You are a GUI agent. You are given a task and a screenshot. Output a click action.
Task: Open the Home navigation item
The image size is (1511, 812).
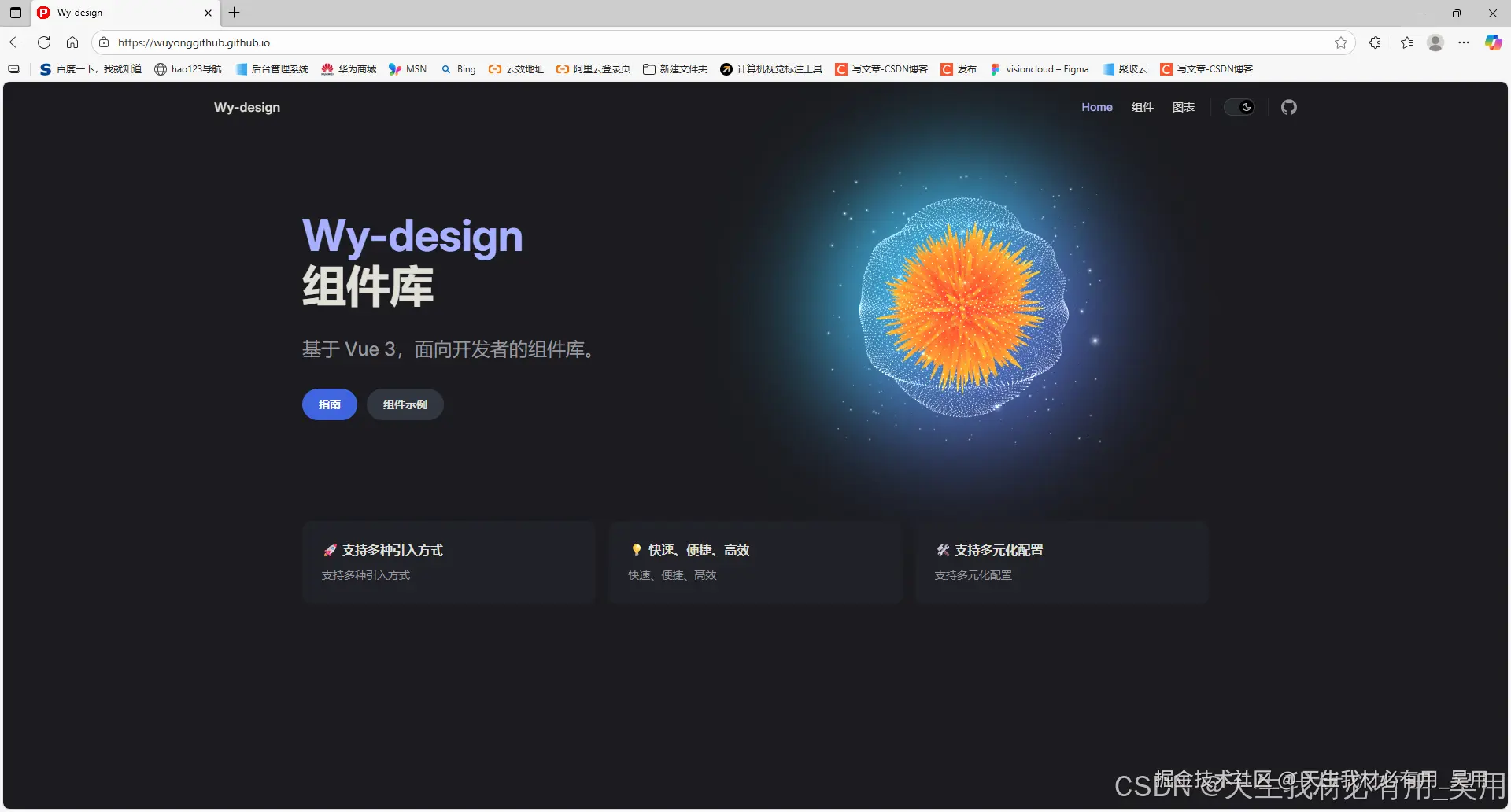[1097, 107]
